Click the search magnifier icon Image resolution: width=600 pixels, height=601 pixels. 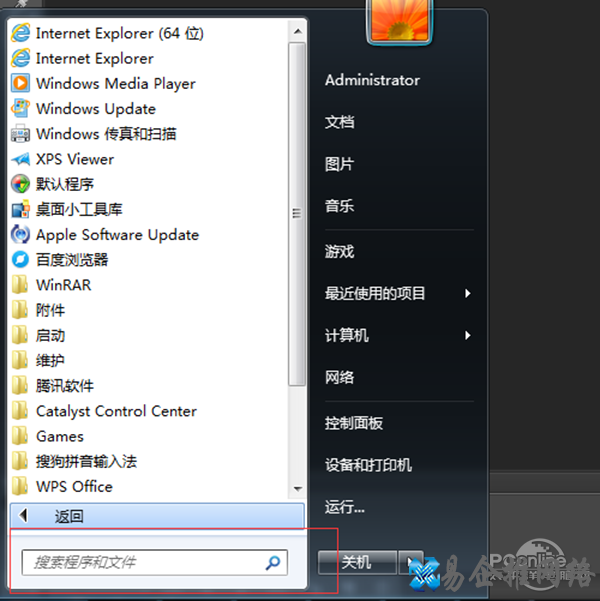273,562
